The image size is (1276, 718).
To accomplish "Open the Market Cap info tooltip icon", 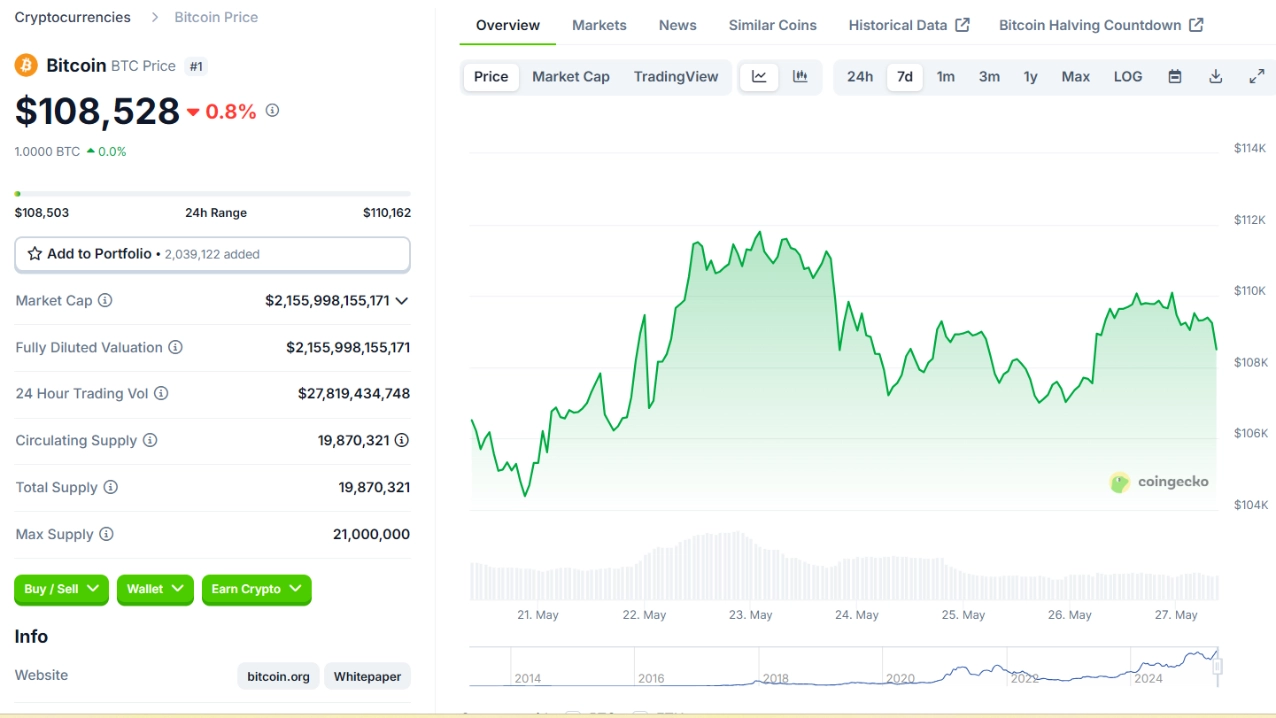I will coord(105,300).
